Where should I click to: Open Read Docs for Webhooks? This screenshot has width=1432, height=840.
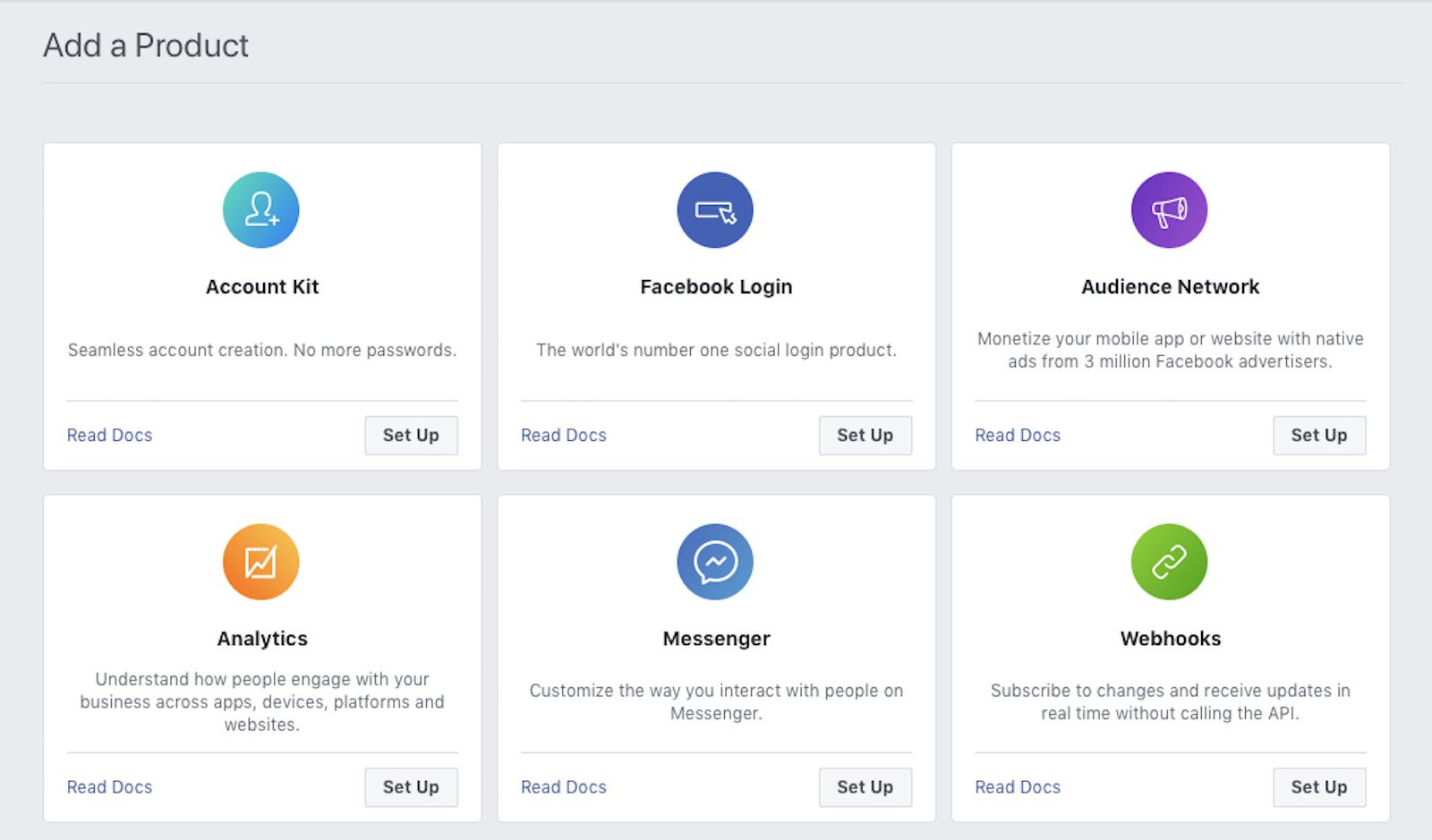[1018, 787]
